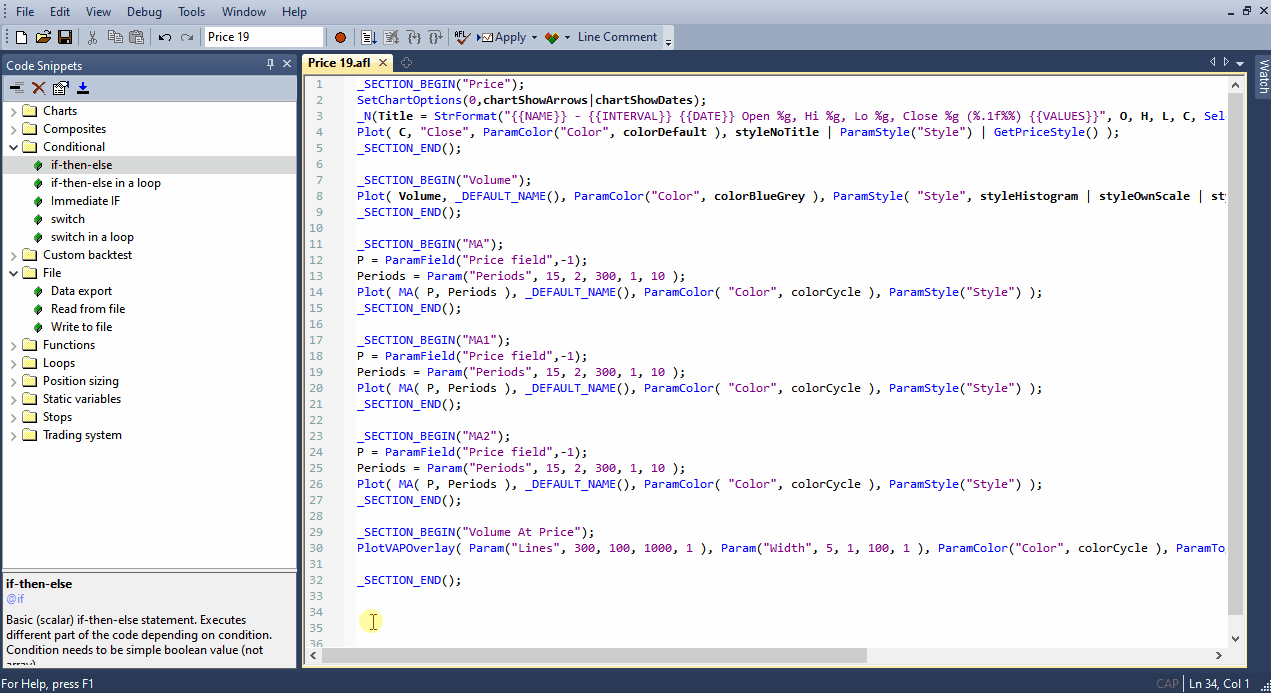Expand the Stops folder
1271x693 pixels.
13,417
